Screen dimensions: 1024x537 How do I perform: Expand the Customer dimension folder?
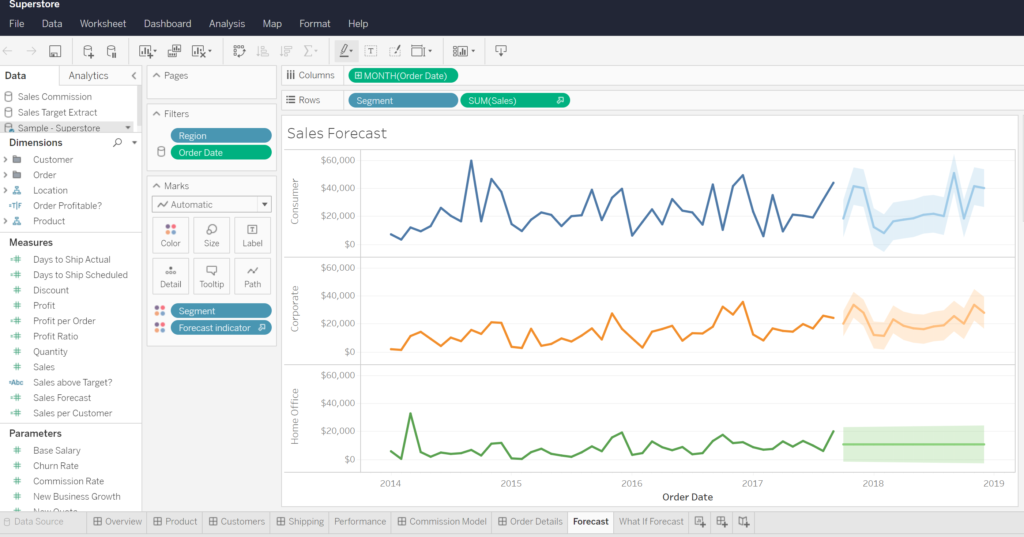(x=6, y=160)
